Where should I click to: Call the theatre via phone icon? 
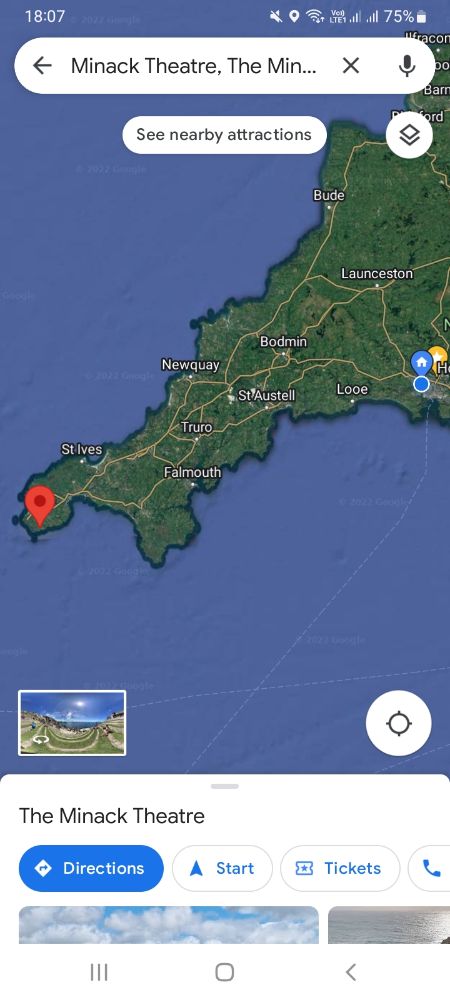[431, 868]
